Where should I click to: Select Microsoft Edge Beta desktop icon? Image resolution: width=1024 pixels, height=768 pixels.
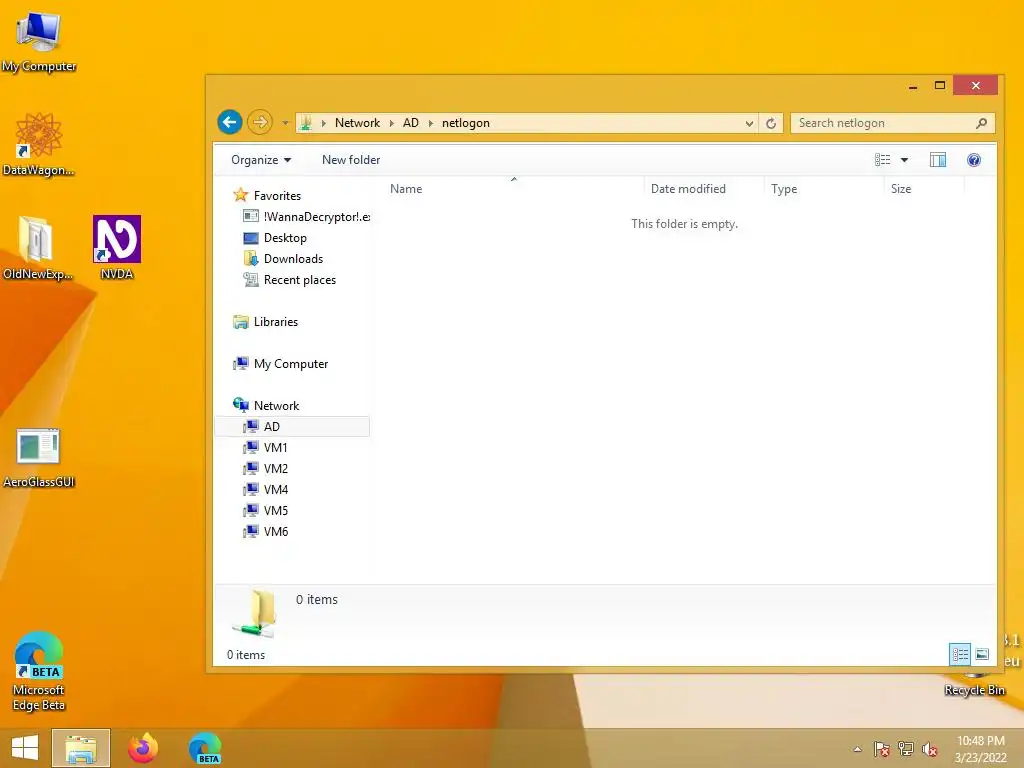coord(39,672)
